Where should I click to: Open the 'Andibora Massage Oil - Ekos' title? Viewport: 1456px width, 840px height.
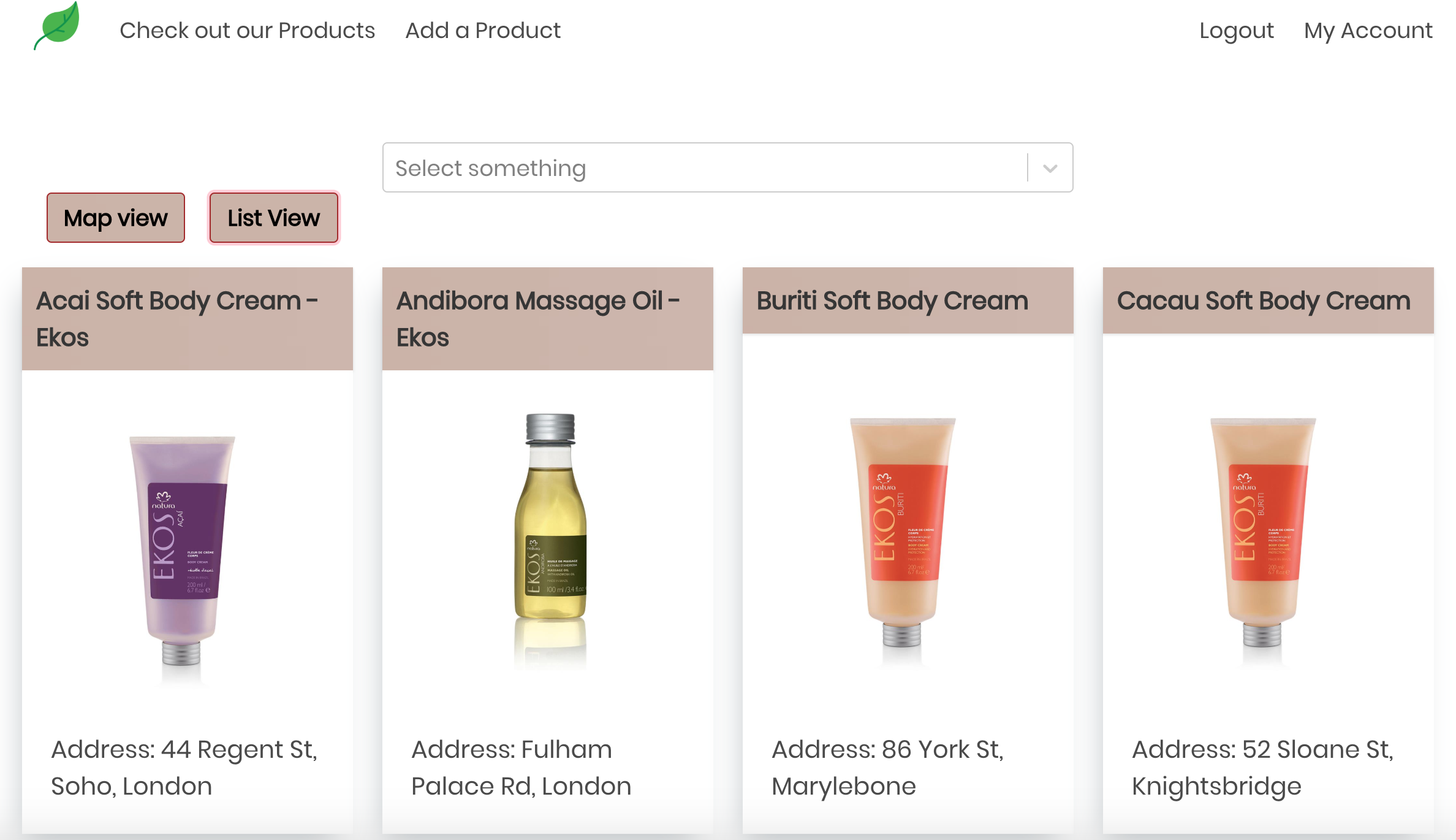(538, 318)
